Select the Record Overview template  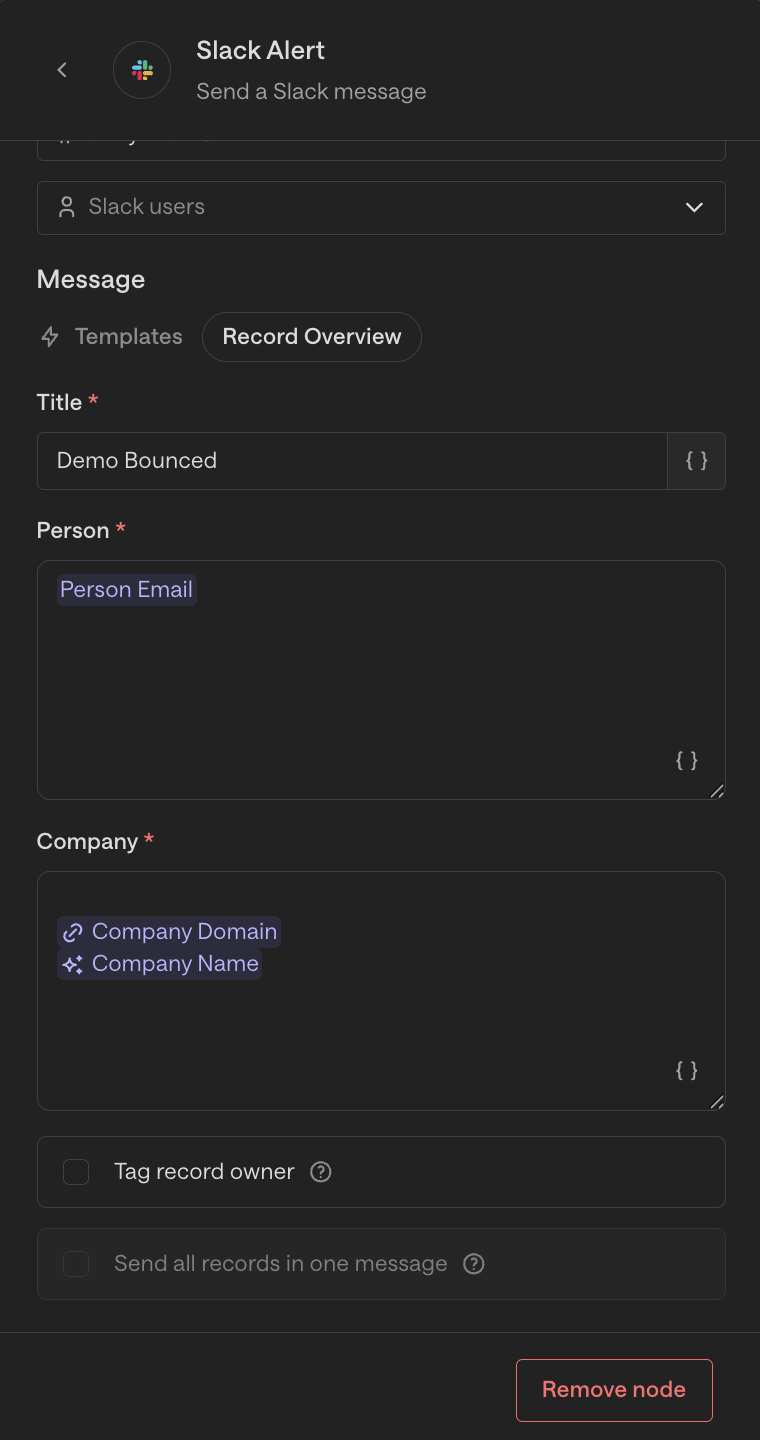click(x=312, y=337)
